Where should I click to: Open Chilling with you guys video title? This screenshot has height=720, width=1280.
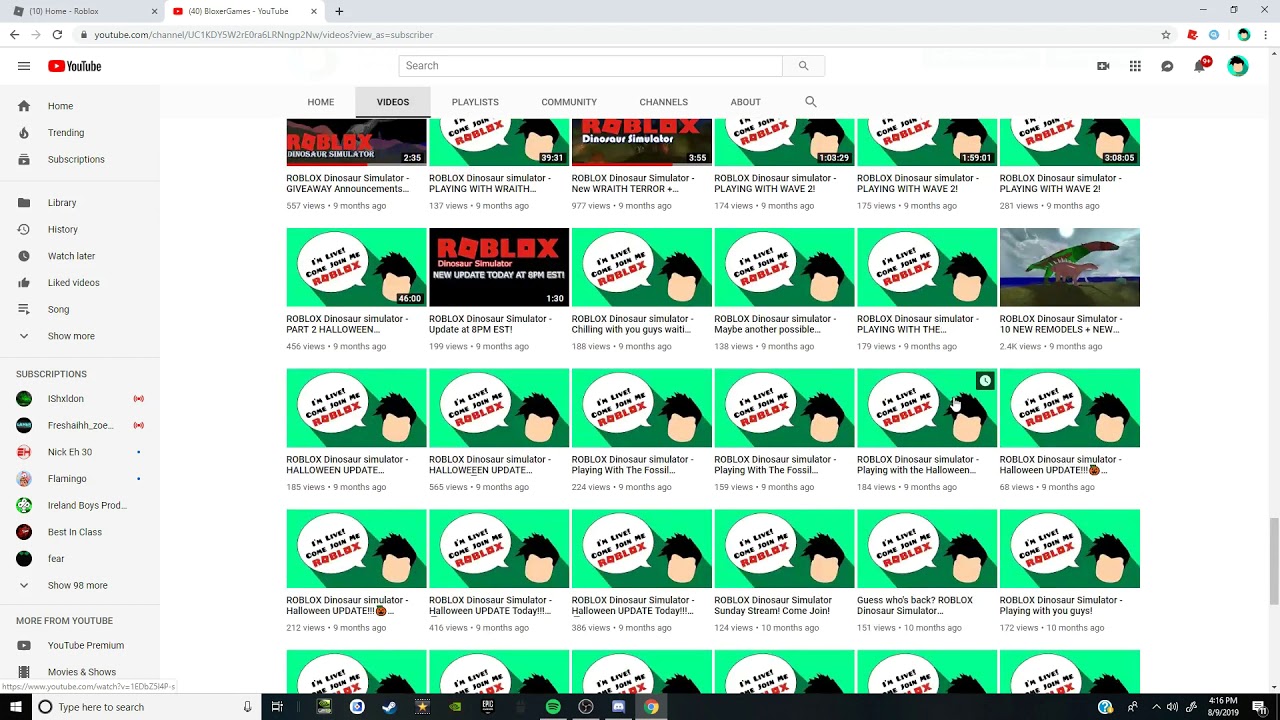coord(632,324)
